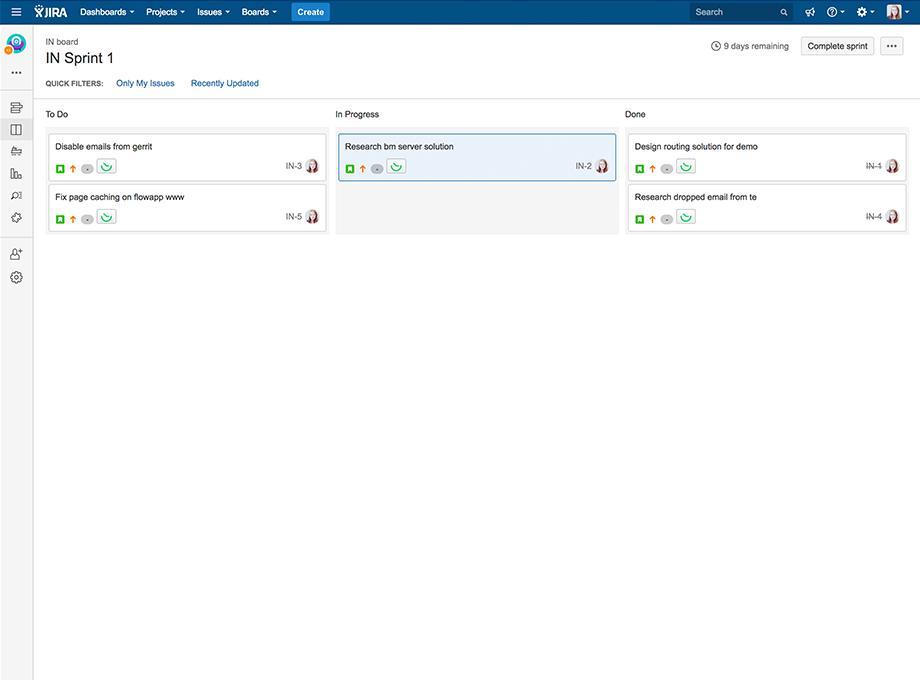This screenshot has height=680, width=920.
Task: Click green smile badge on IN-2 card
Action: 396,167
